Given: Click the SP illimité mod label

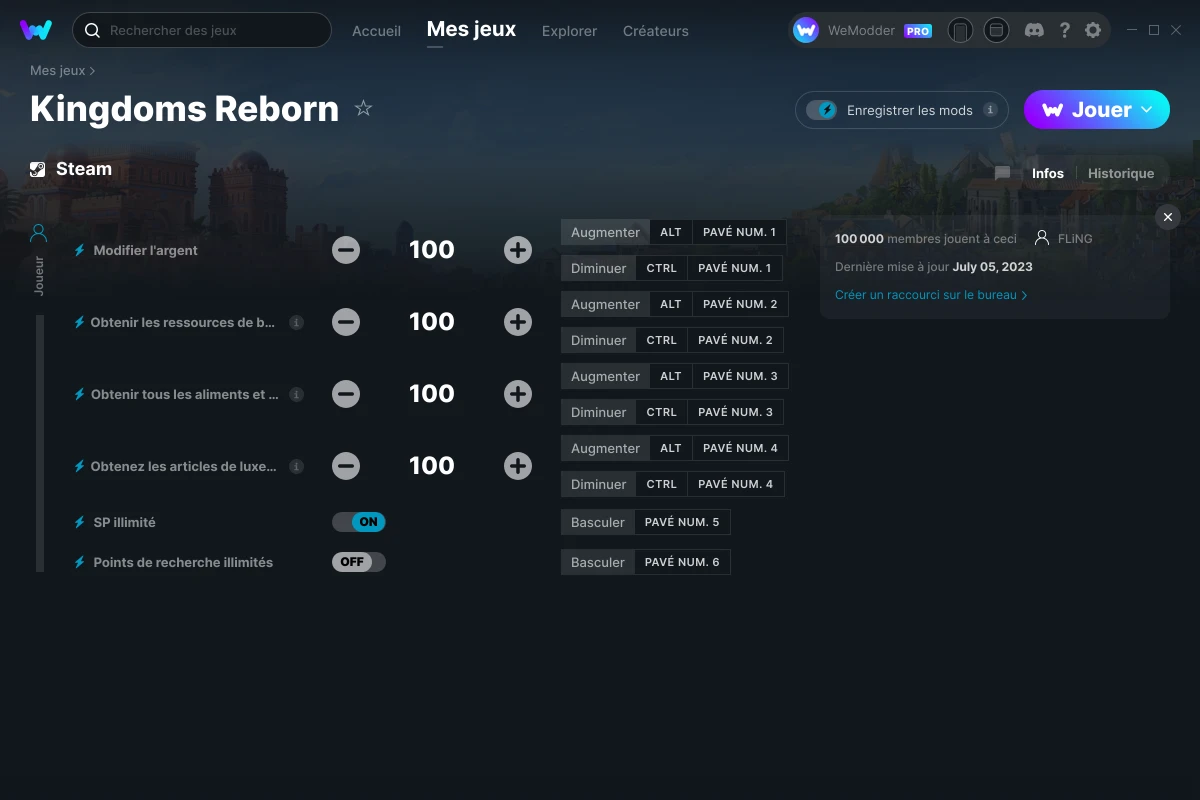Looking at the screenshot, I should click(124, 522).
